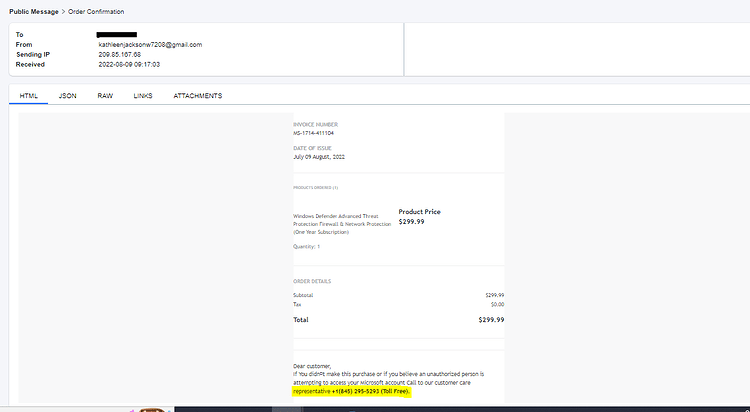Show the ATTACHMENTS tab

pyautogui.click(x=198, y=96)
